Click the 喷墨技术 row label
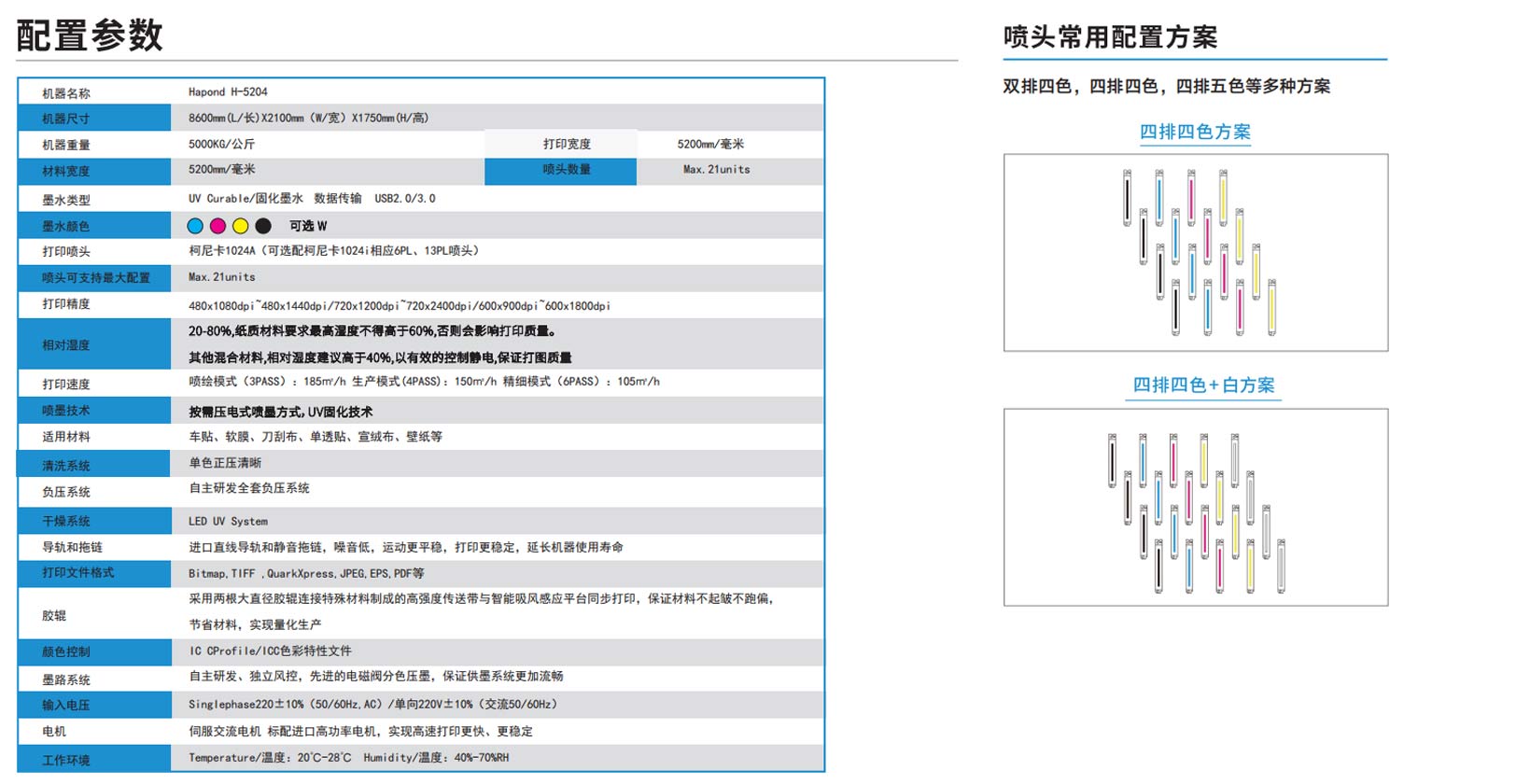Screen dimensions: 1516x784 point(66,411)
